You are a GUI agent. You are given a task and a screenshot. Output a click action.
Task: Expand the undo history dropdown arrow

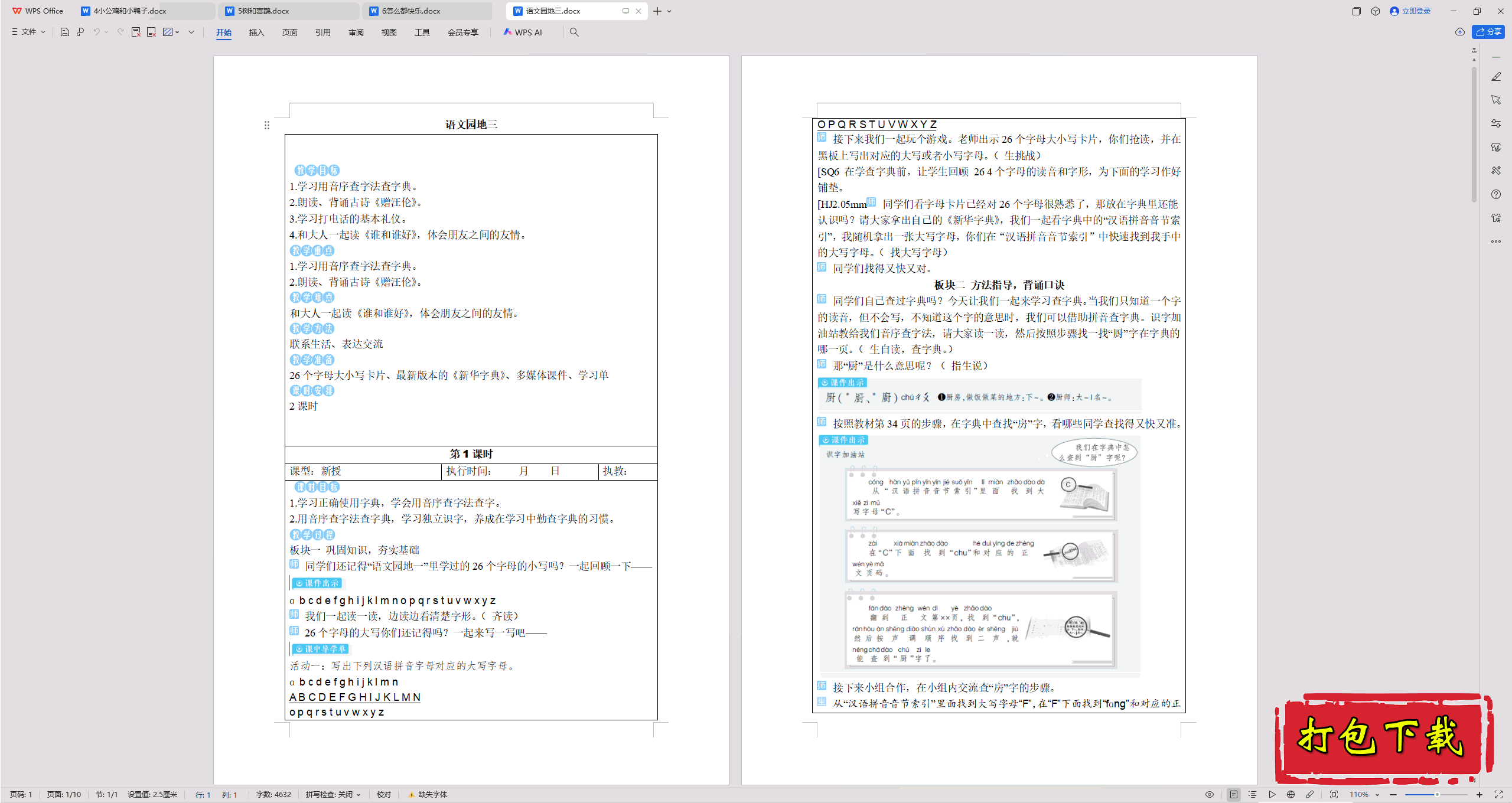[x=106, y=32]
